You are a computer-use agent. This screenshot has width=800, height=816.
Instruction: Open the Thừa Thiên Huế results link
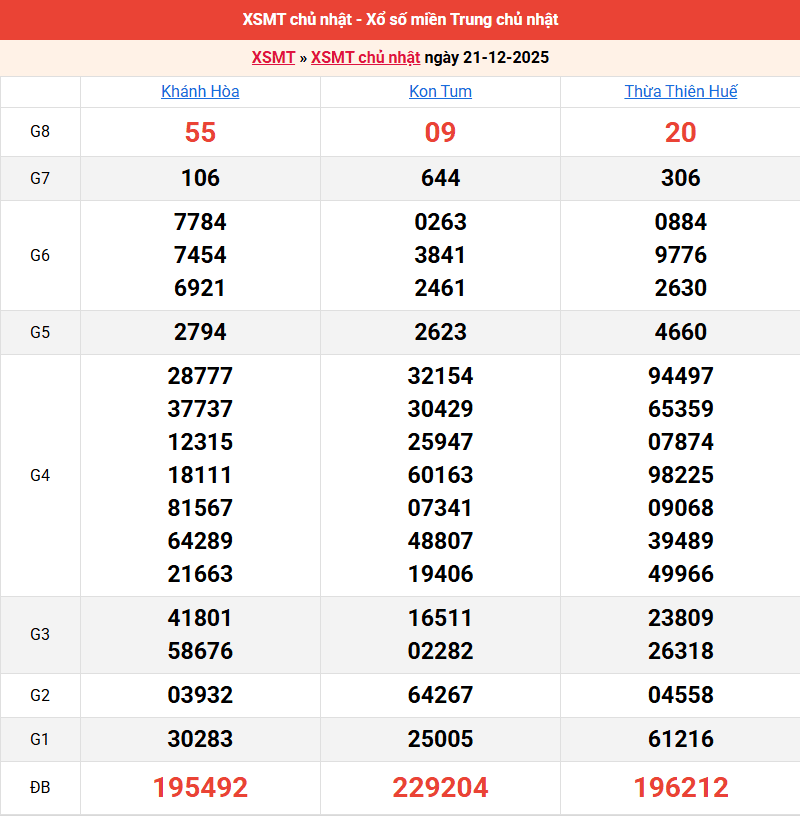(681, 91)
